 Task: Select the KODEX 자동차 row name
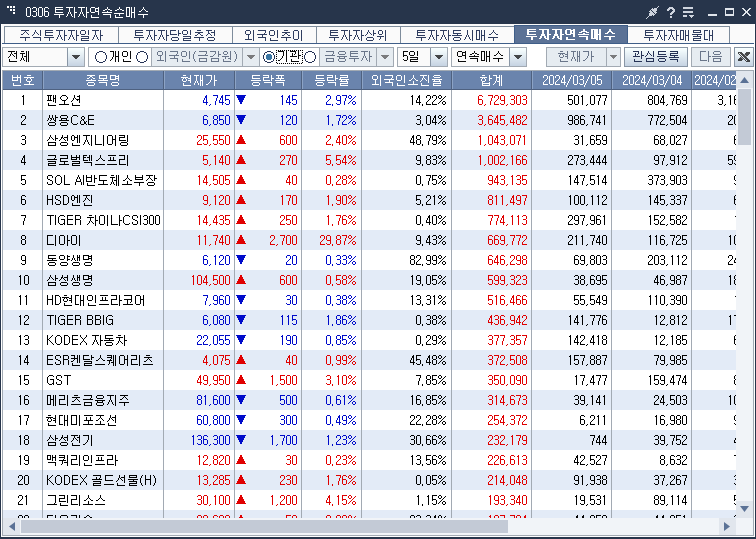point(87,340)
